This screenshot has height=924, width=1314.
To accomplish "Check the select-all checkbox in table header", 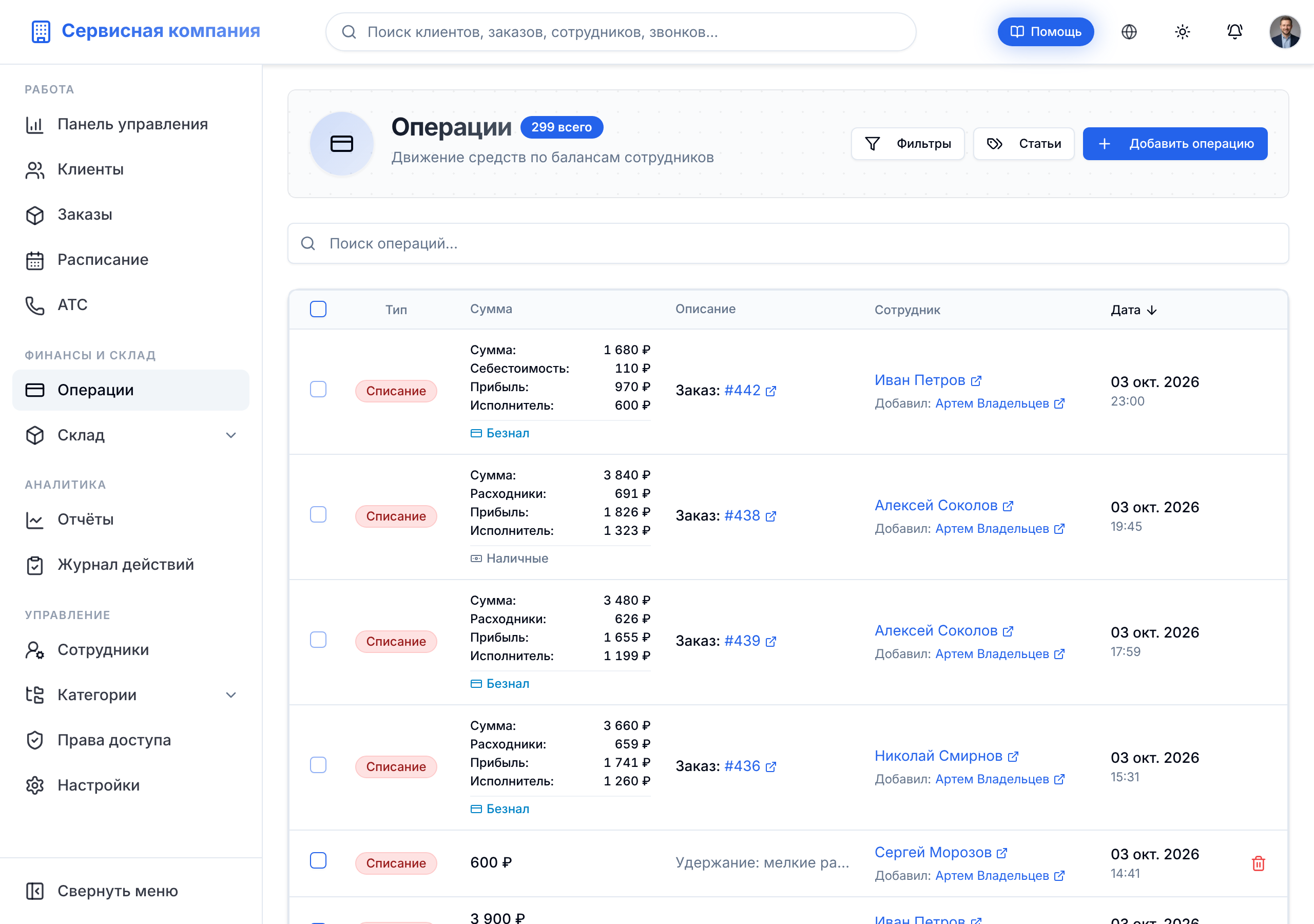I will coord(318,309).
